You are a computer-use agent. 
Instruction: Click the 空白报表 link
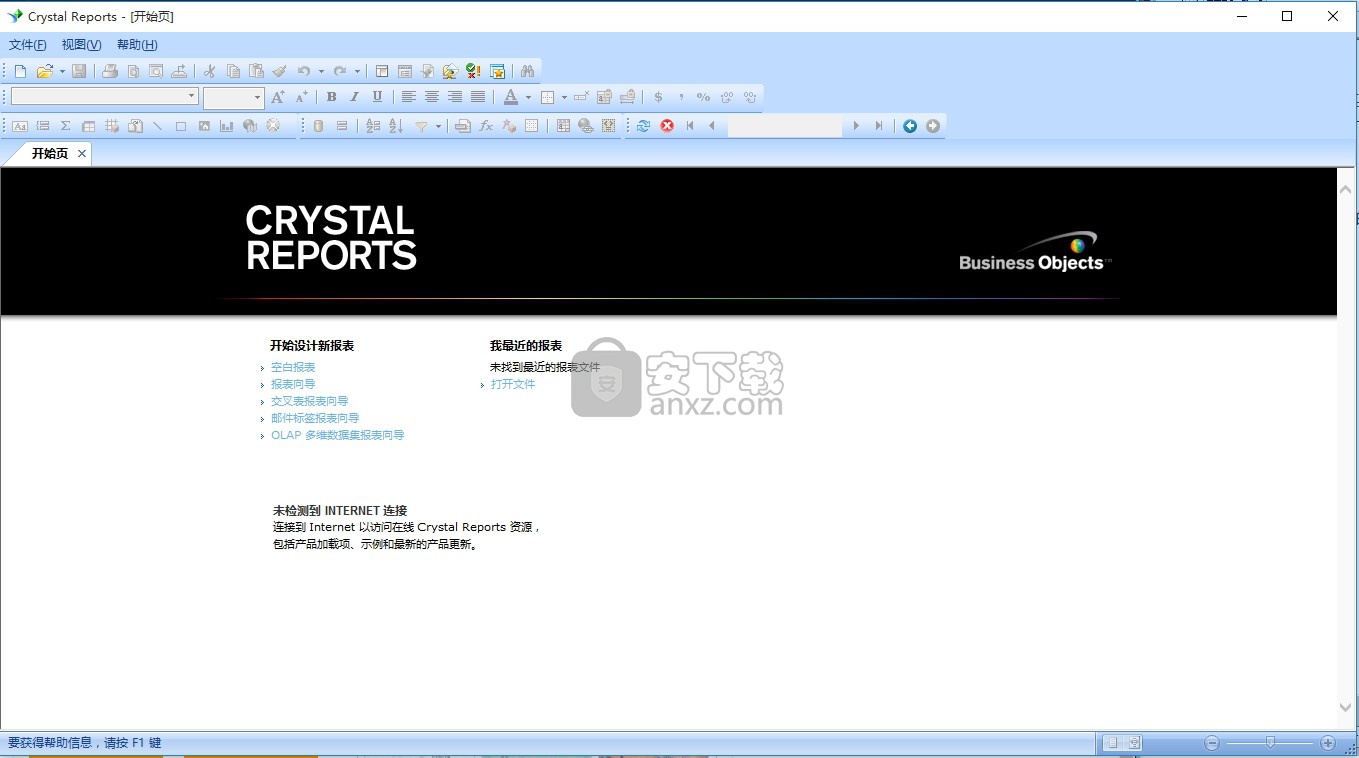tap(293, 368)
